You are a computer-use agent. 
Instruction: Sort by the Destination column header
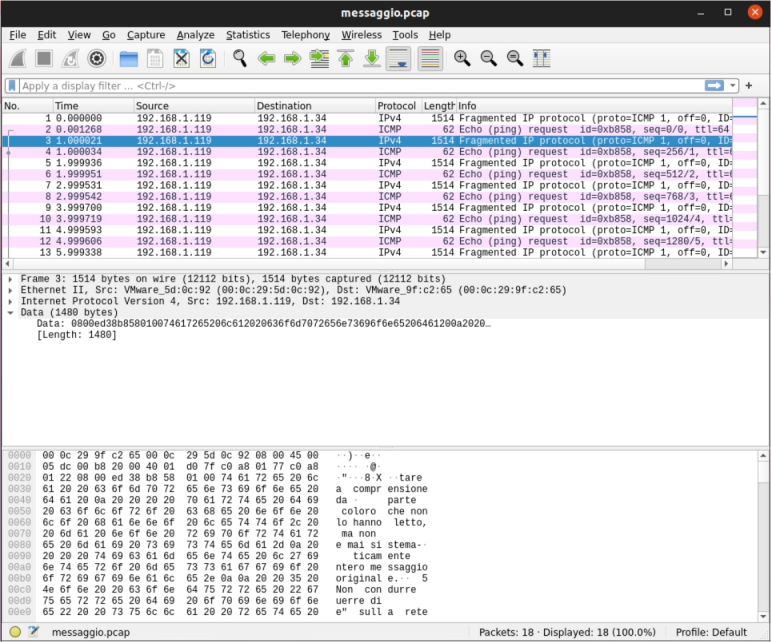[x=315, y=106]
